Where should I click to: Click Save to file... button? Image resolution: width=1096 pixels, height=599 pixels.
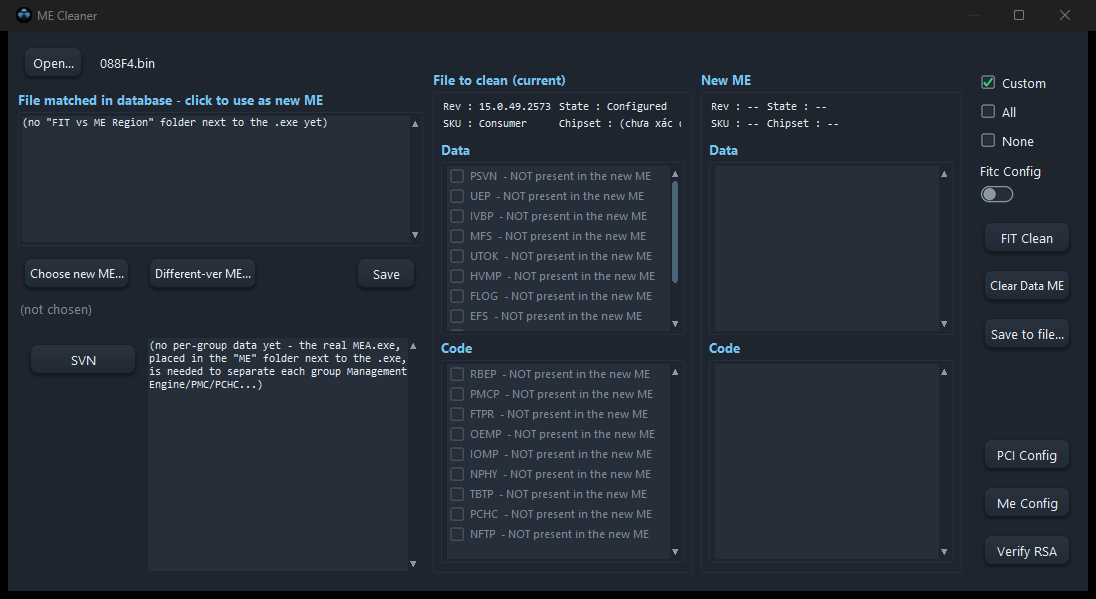1027,334
